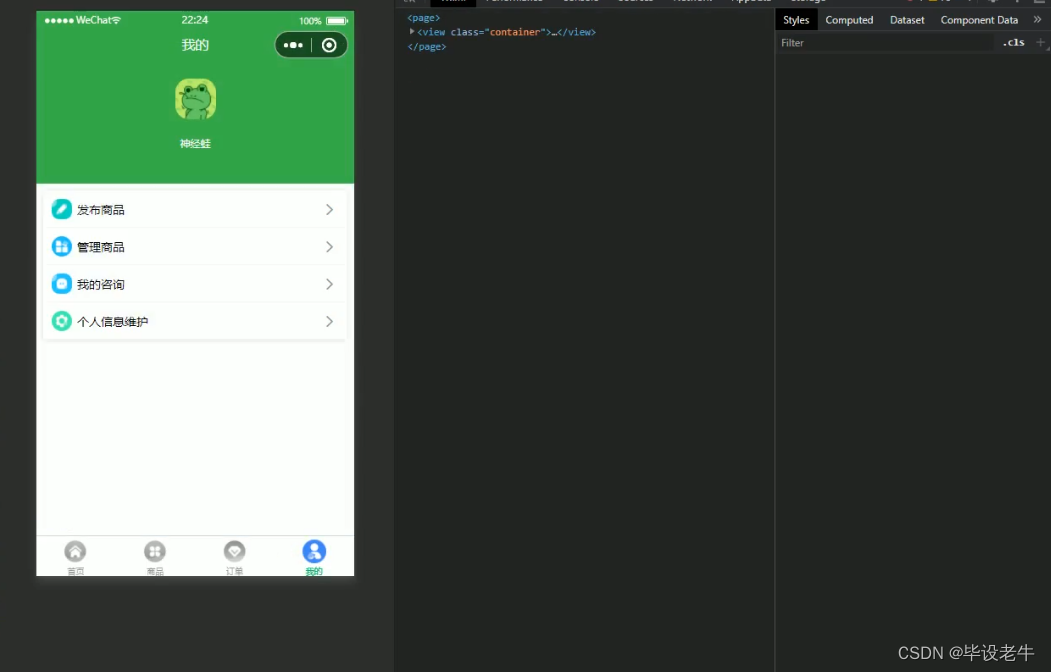
Task: Show more panel tabs with double arrow
Action: 1037,19
